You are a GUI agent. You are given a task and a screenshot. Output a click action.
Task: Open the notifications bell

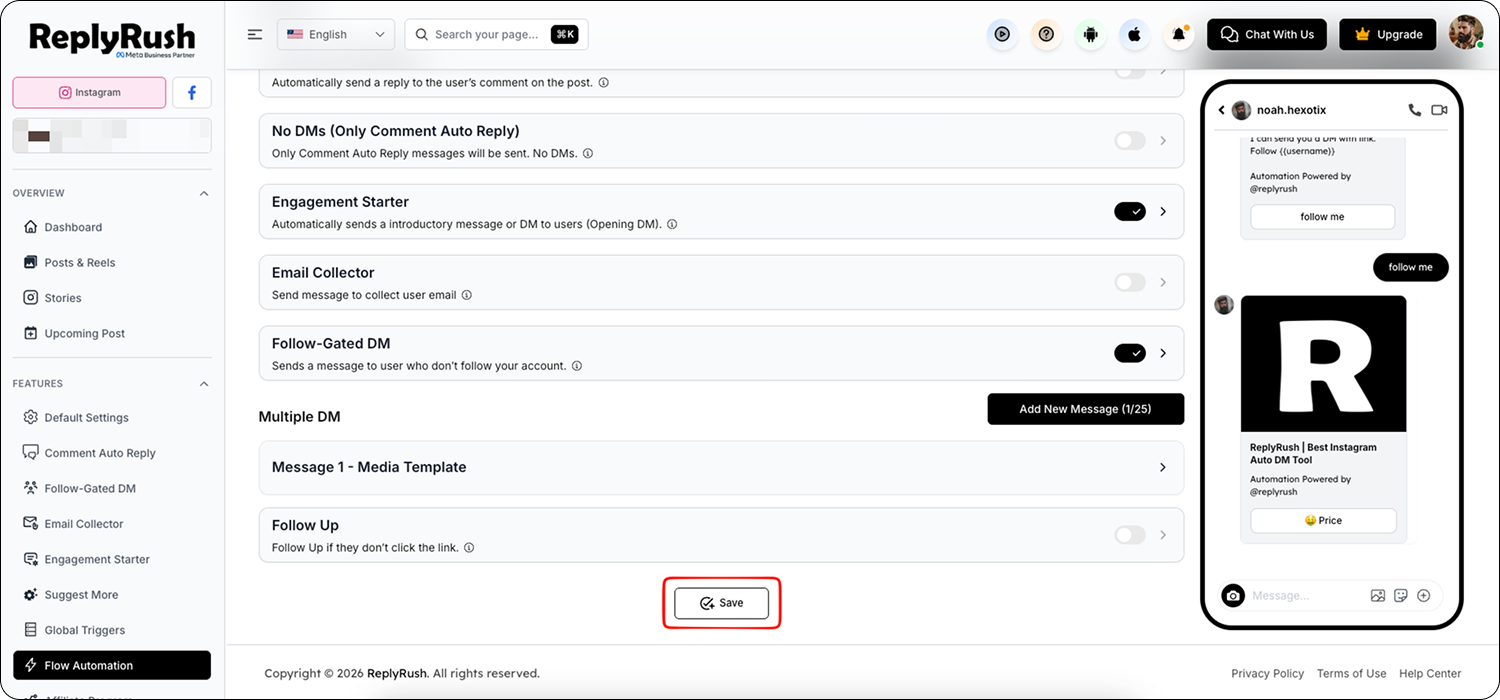coord(1179,34)
